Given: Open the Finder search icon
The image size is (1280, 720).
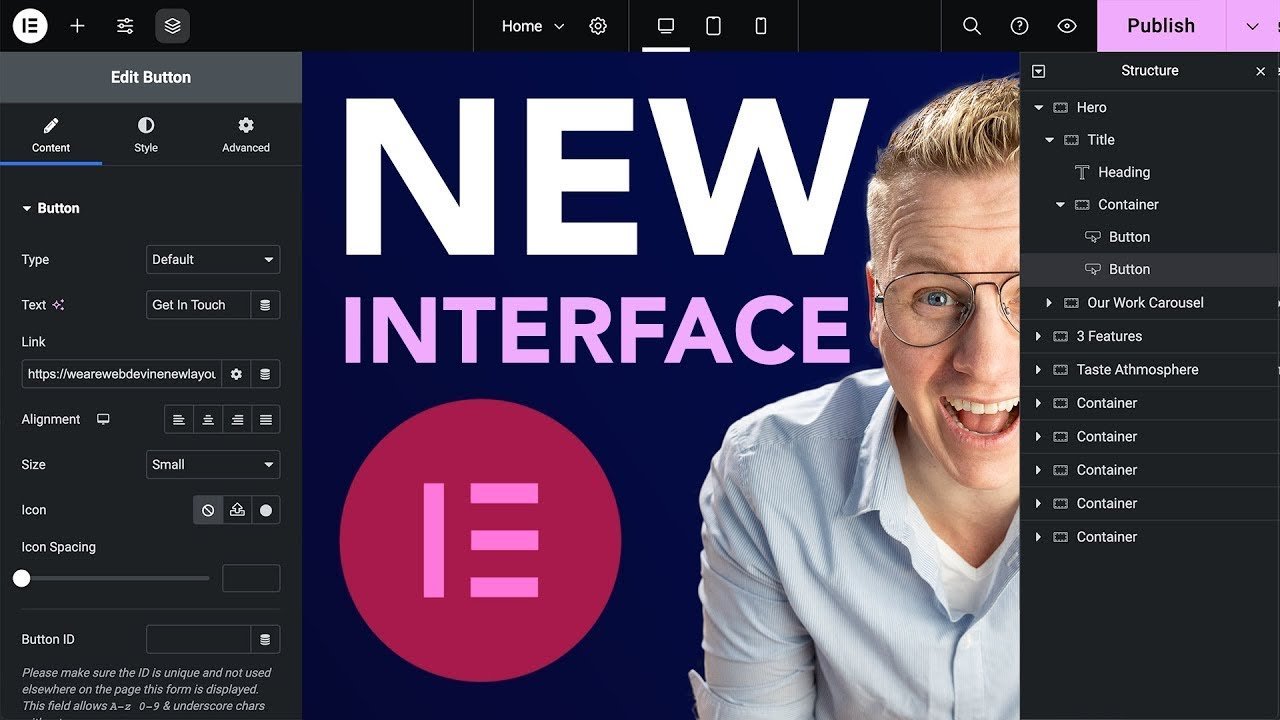Looking at the screenshot, I should [971, 26].
